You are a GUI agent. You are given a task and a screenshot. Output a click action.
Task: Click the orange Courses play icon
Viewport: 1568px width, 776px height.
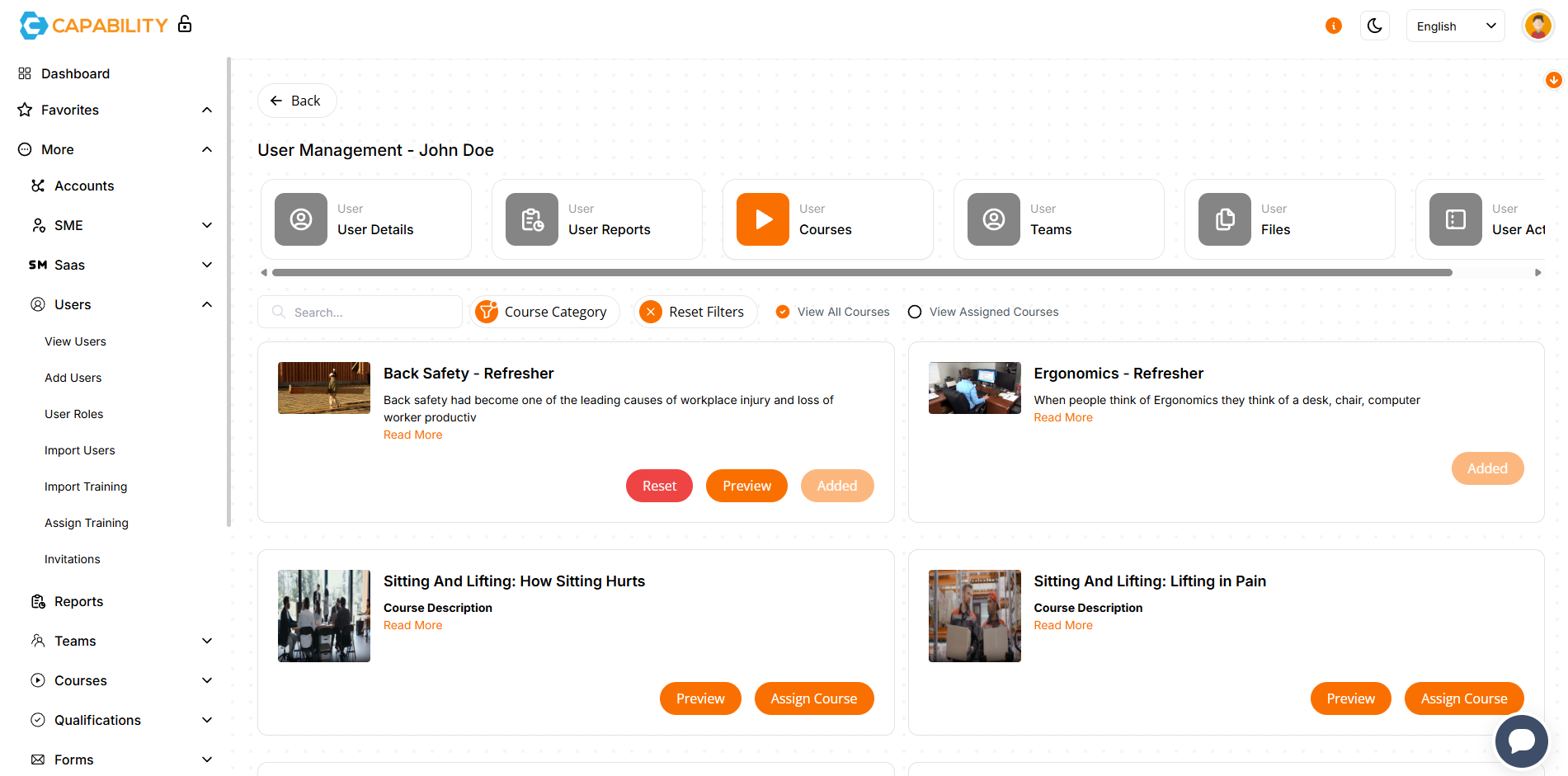click(x=762, y=219)
